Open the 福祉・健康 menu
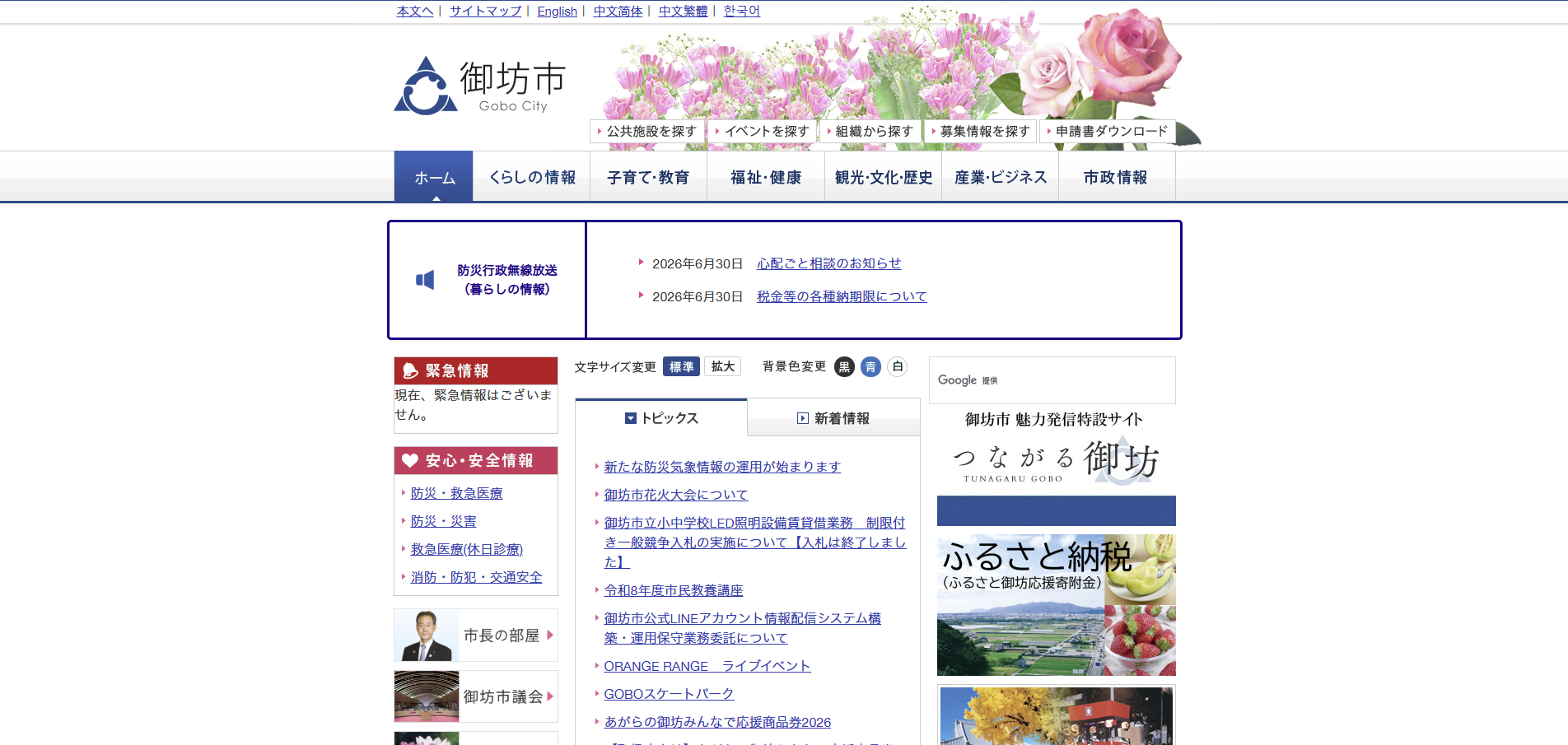1568x745 pixels. click(766, 177)
